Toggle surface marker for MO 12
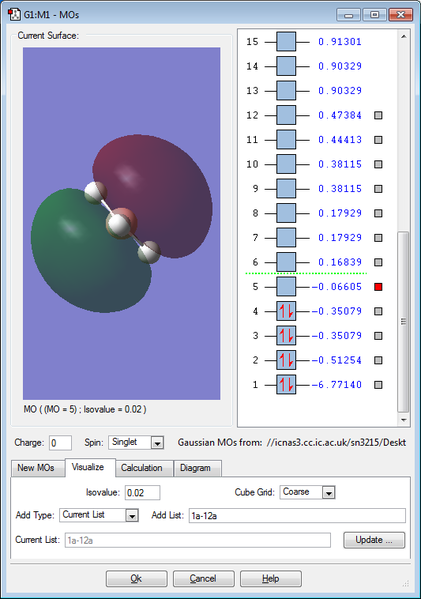Screen dimensions: 421x599 (x=378, y=115)
